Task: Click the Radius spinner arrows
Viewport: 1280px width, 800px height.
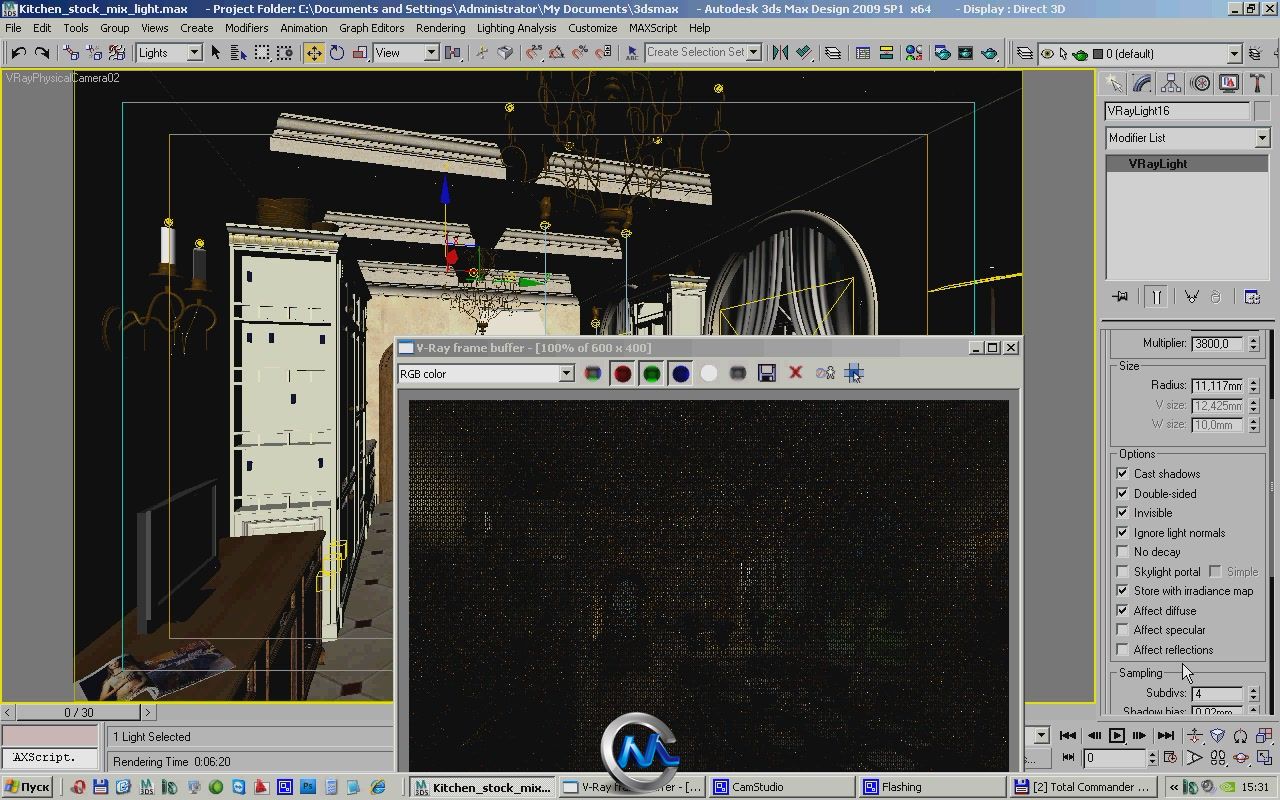Action: tap(1253, 385)
